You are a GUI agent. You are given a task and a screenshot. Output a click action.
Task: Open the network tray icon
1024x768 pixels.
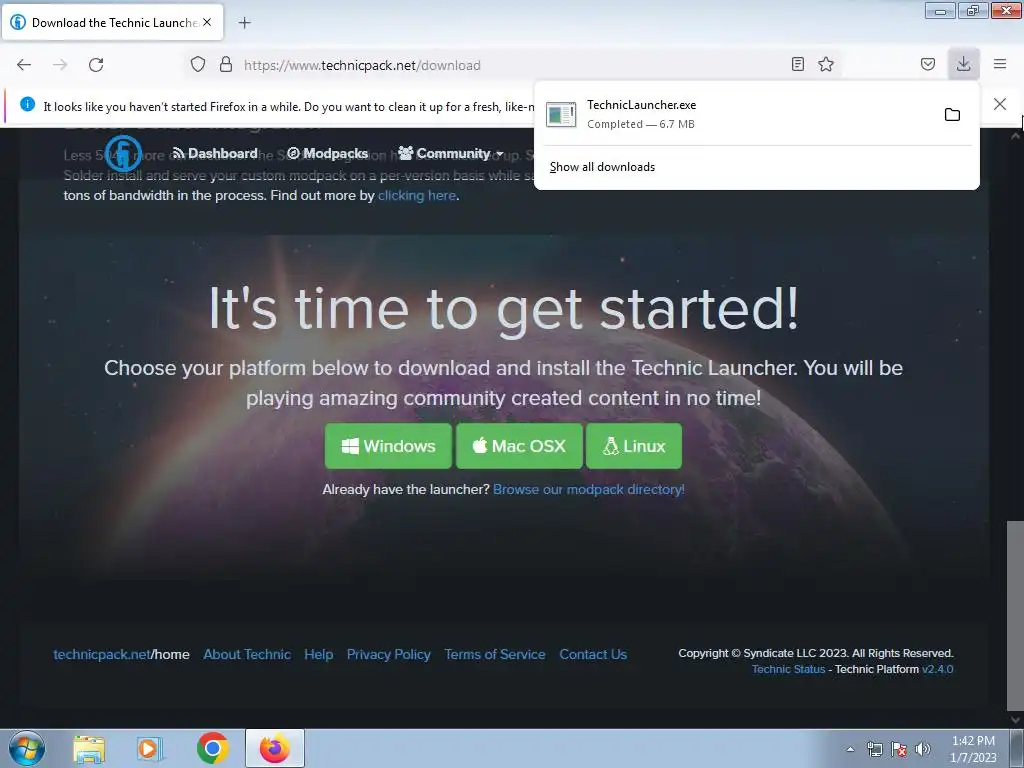(x=874, y=749)
